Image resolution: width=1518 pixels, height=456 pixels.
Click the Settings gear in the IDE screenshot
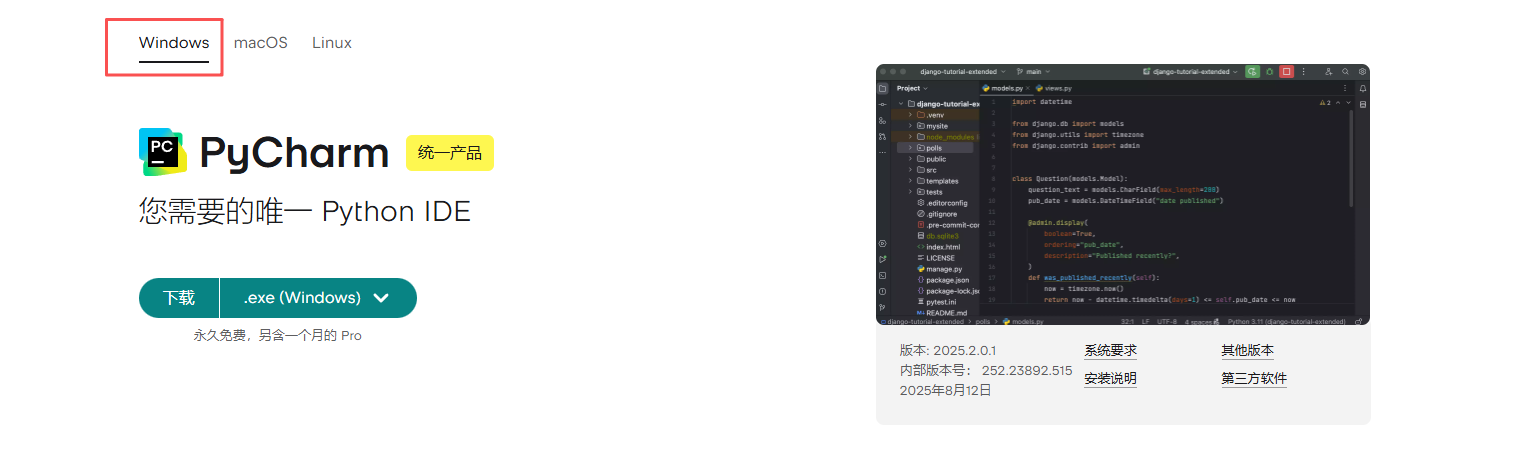point(1362,72)
